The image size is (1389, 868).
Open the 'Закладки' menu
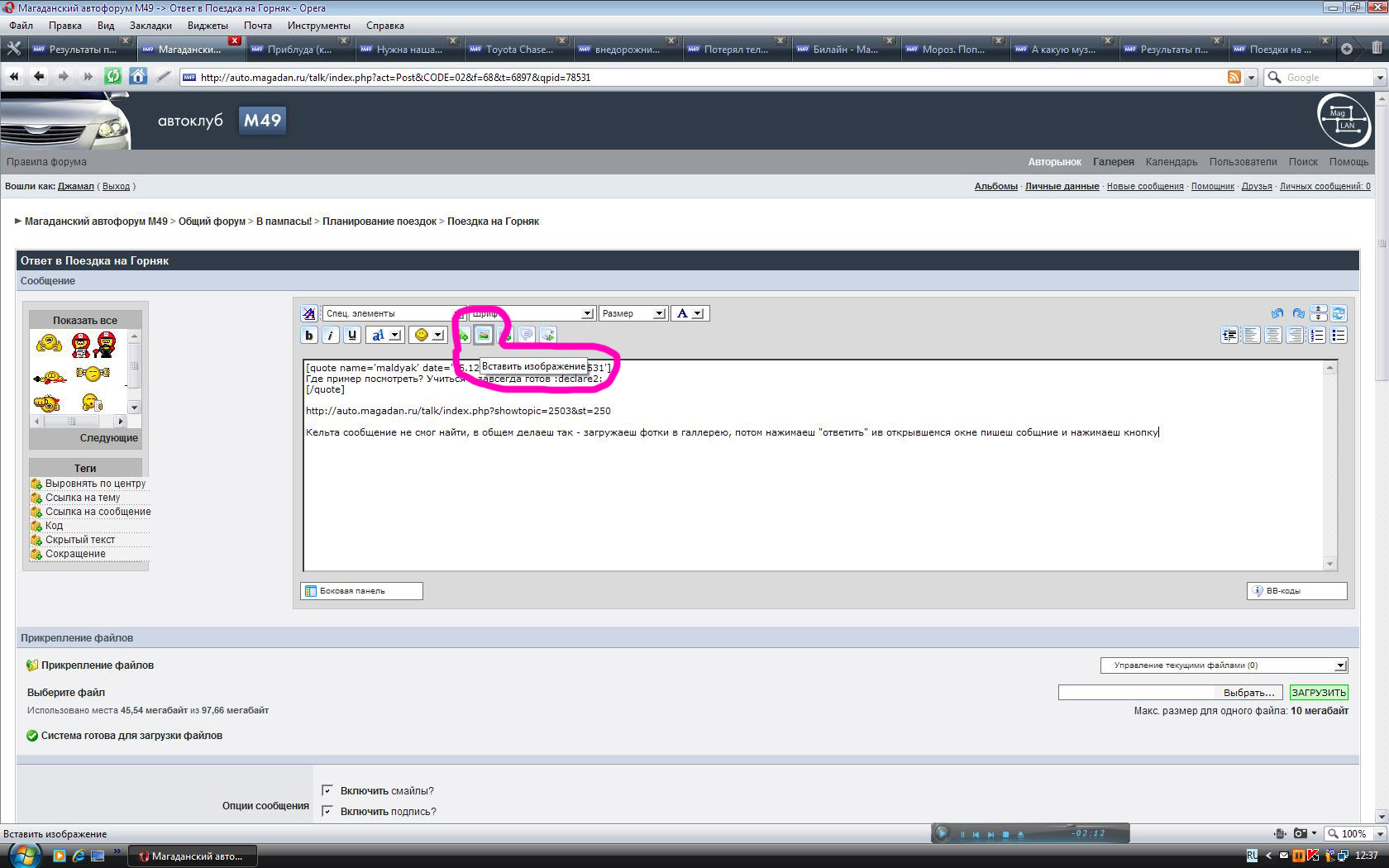click(x=150, y=26)
